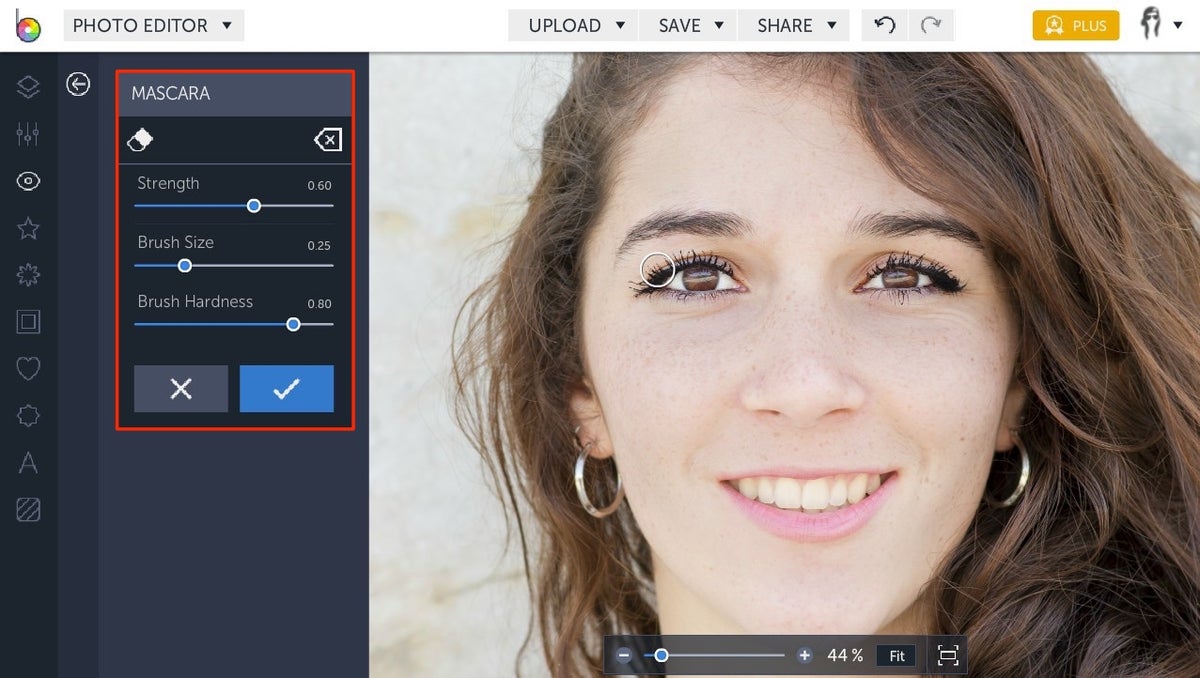Select the Eraser in the Mascara panel
This screenshot has width=1200, height=678.
tap(140, 140)
